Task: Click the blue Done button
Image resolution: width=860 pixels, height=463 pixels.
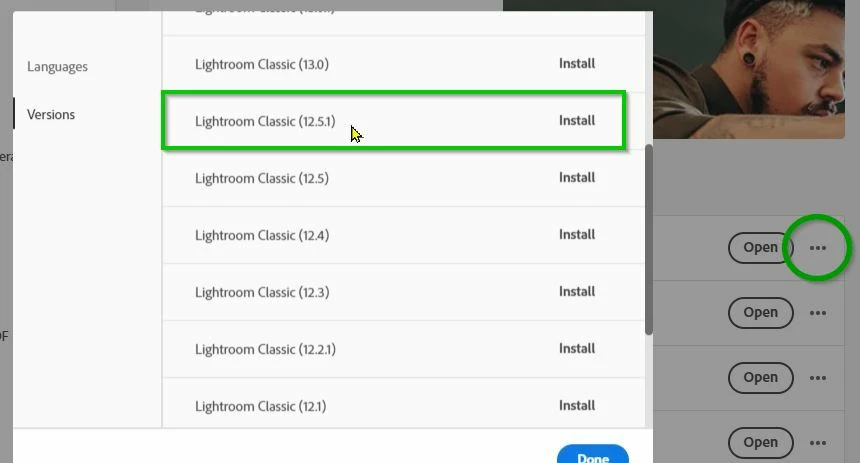Action: coord(593,454)
